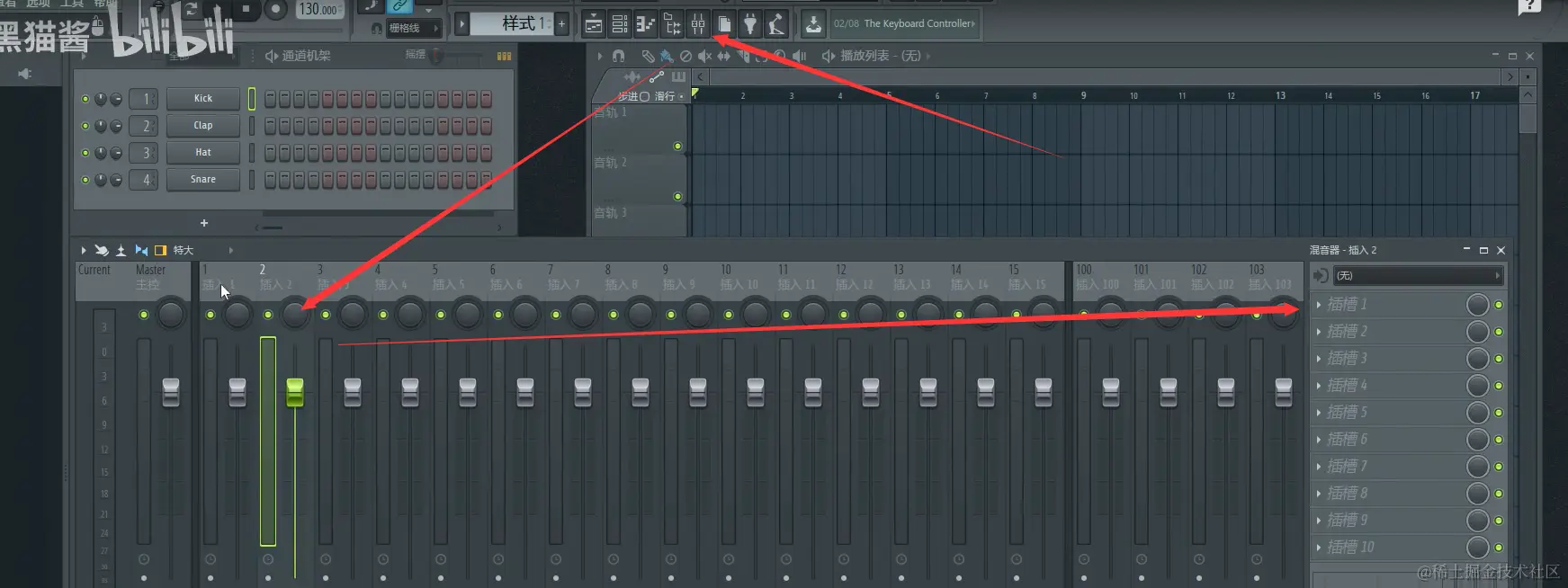
Task: Open the 通道机架 channel rack title menu
Action: [x=306, y=56]
